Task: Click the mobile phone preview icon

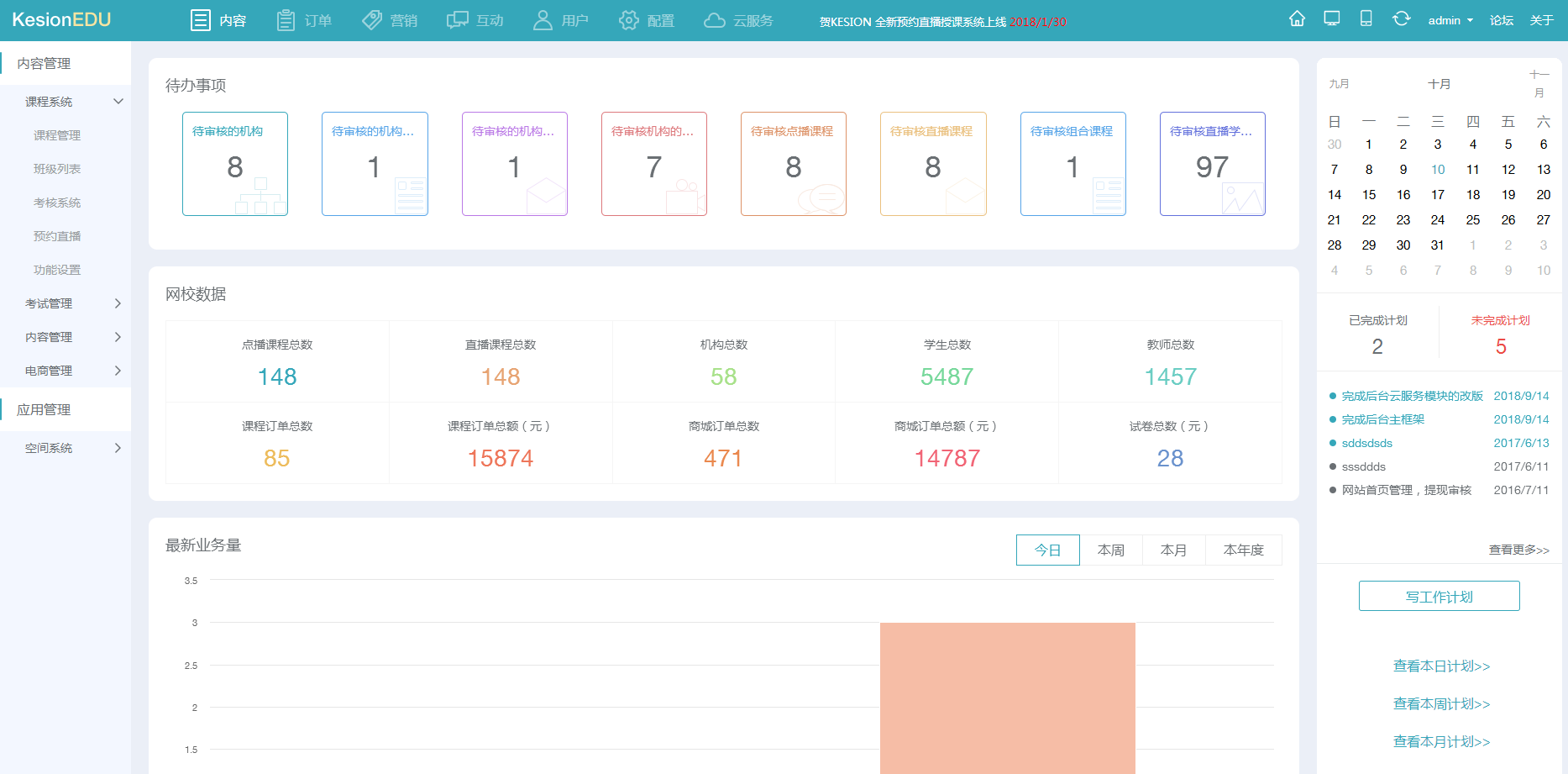Action: pyautogui.click(x=1366, y=19)
